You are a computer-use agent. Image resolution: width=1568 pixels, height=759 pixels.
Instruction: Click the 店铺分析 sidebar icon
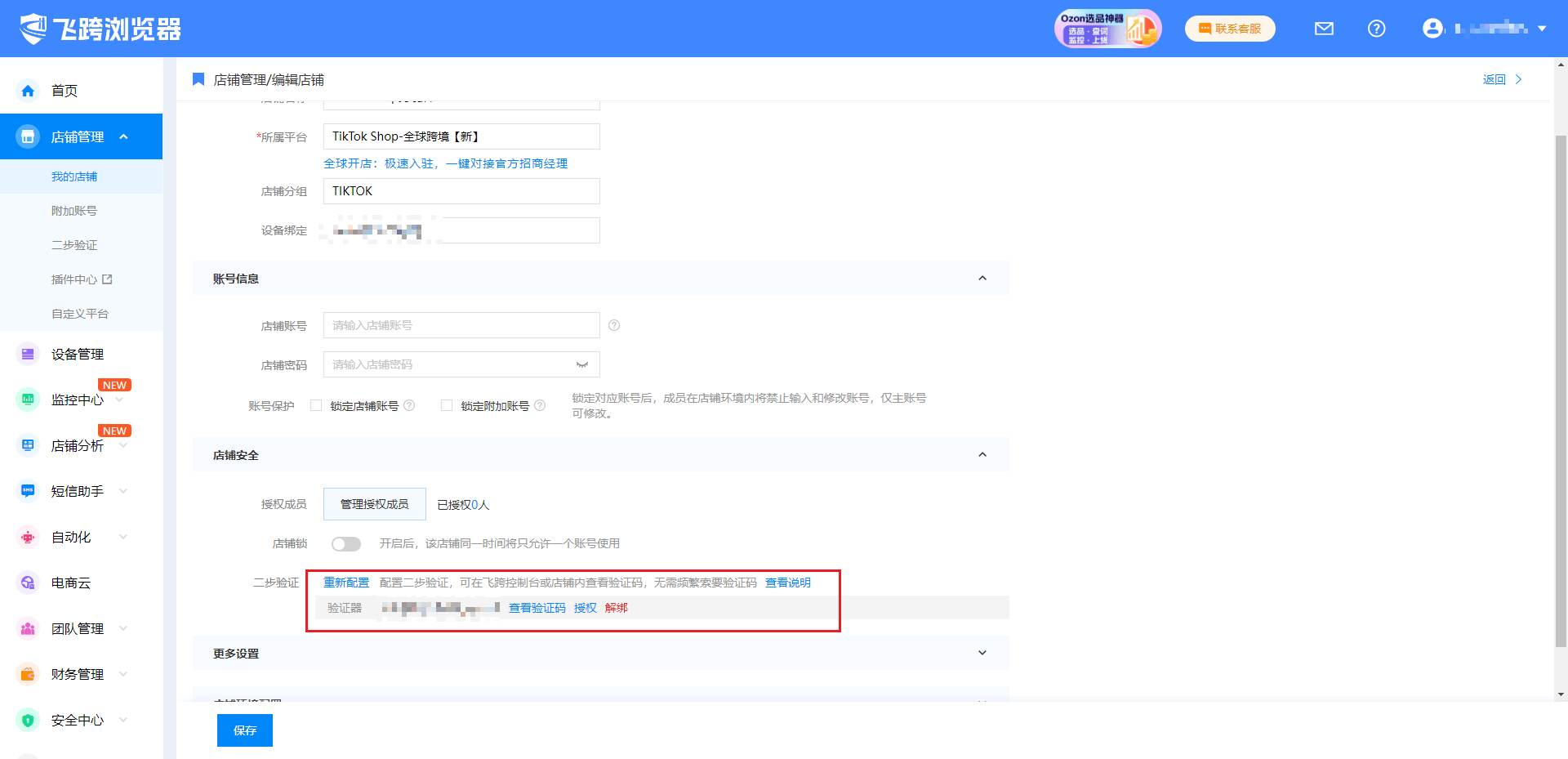point(28,445)
